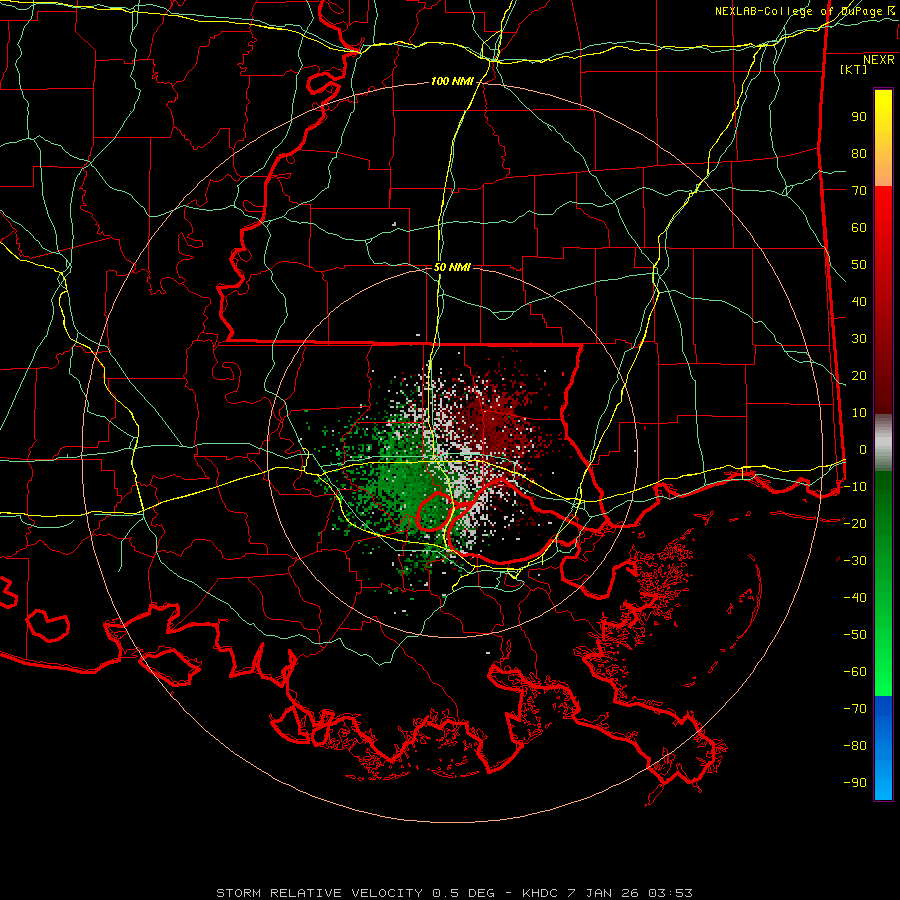Select the positive 30 knot scale label
Image resolution: width=900 pixels, height=900 pixels.
[859, 339]
